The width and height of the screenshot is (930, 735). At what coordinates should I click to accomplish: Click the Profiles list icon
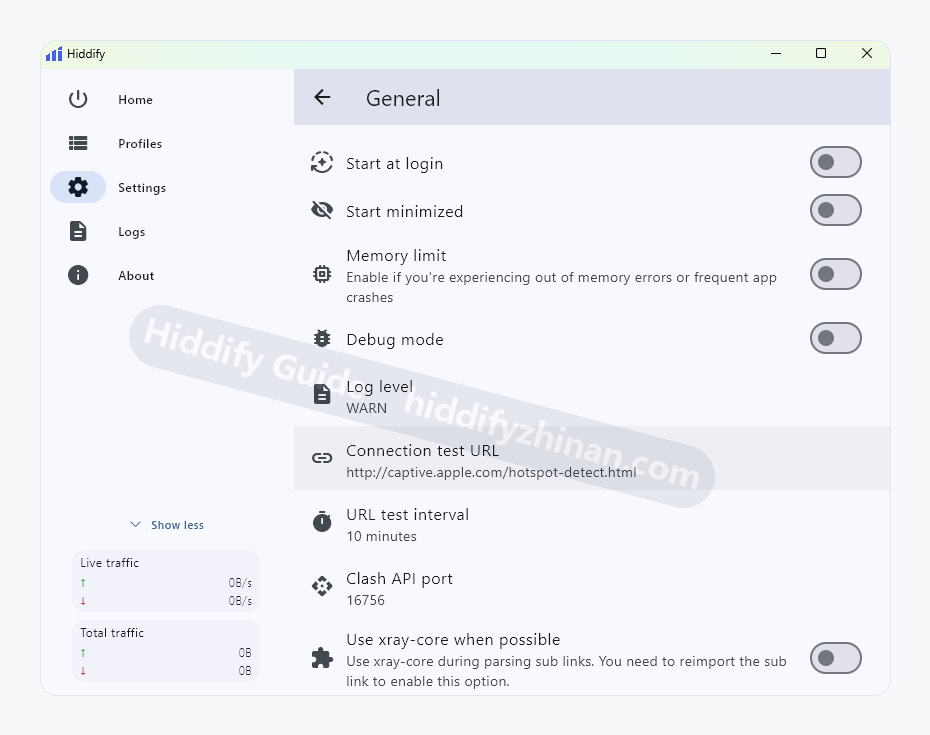point(78,143)
